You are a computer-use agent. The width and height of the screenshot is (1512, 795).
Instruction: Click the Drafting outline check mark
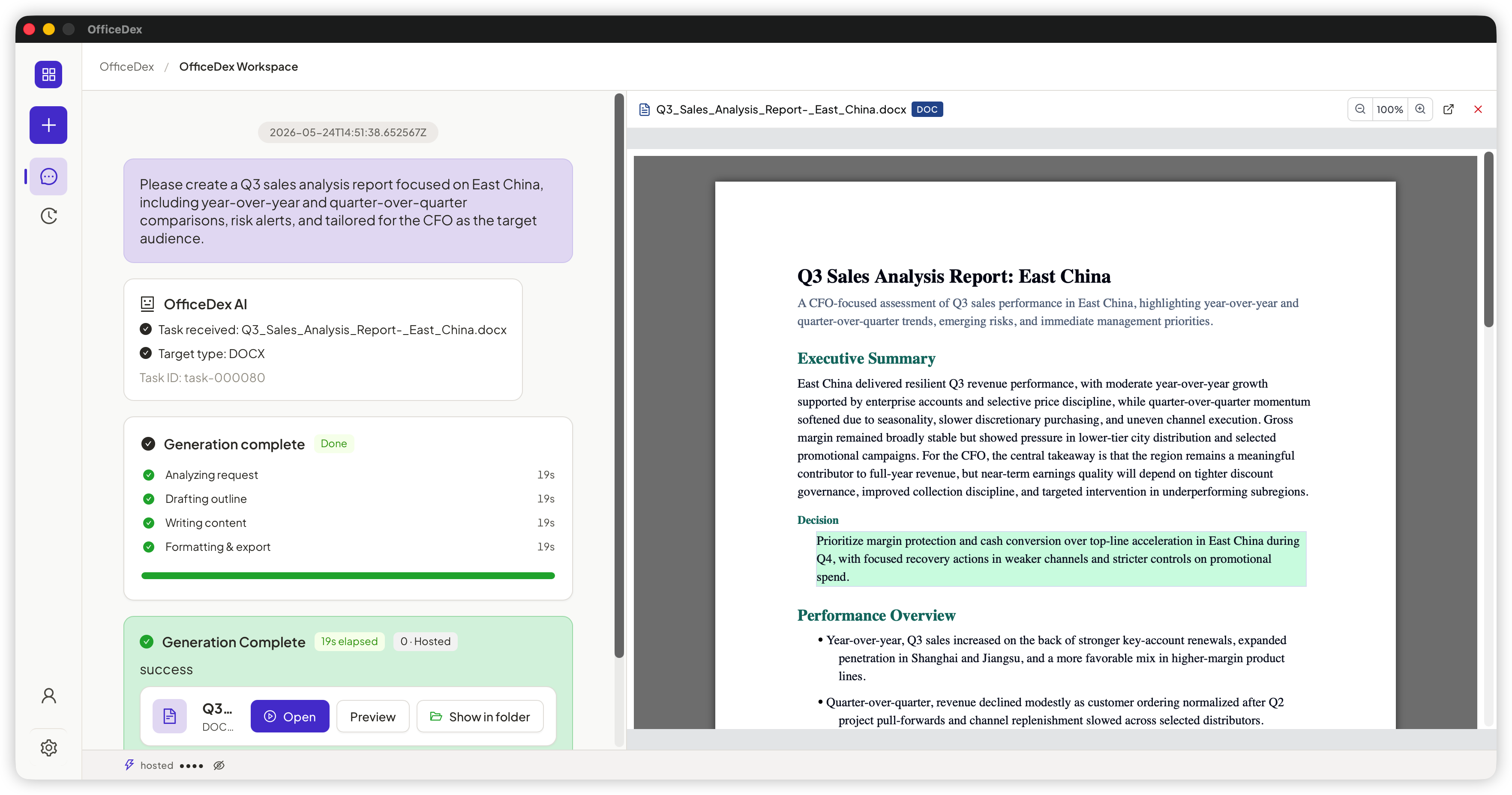(x=149, y=499)
